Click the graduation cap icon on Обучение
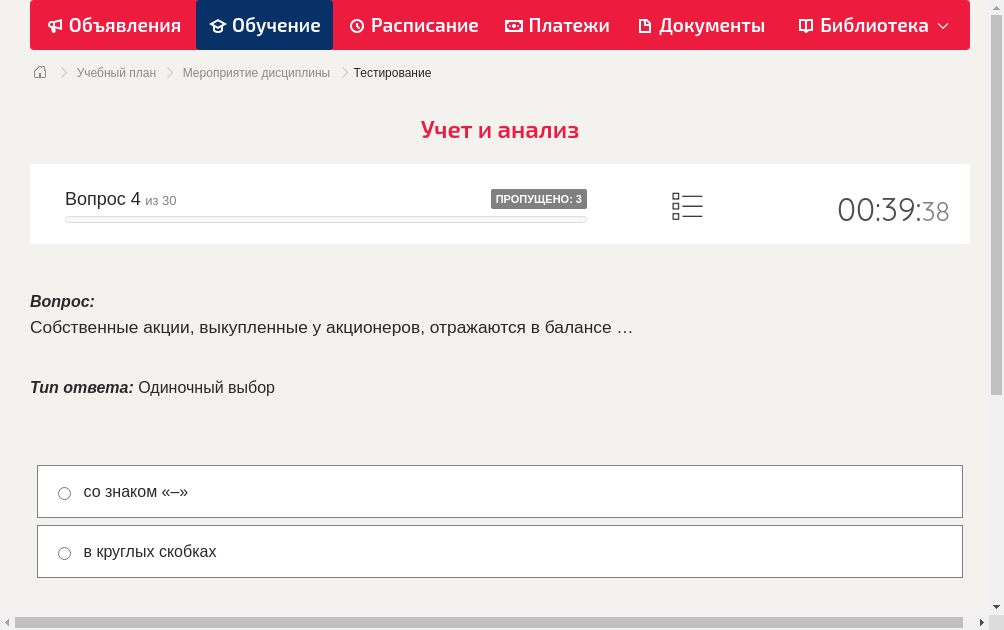 (x=218, y=25)
